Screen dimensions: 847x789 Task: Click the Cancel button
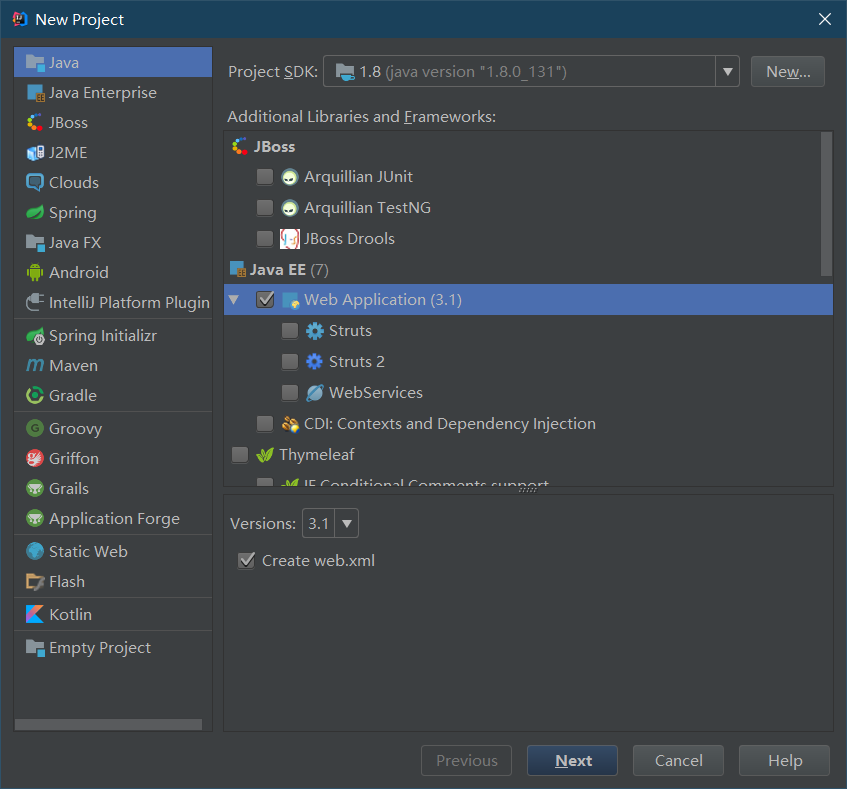[678, 760]
